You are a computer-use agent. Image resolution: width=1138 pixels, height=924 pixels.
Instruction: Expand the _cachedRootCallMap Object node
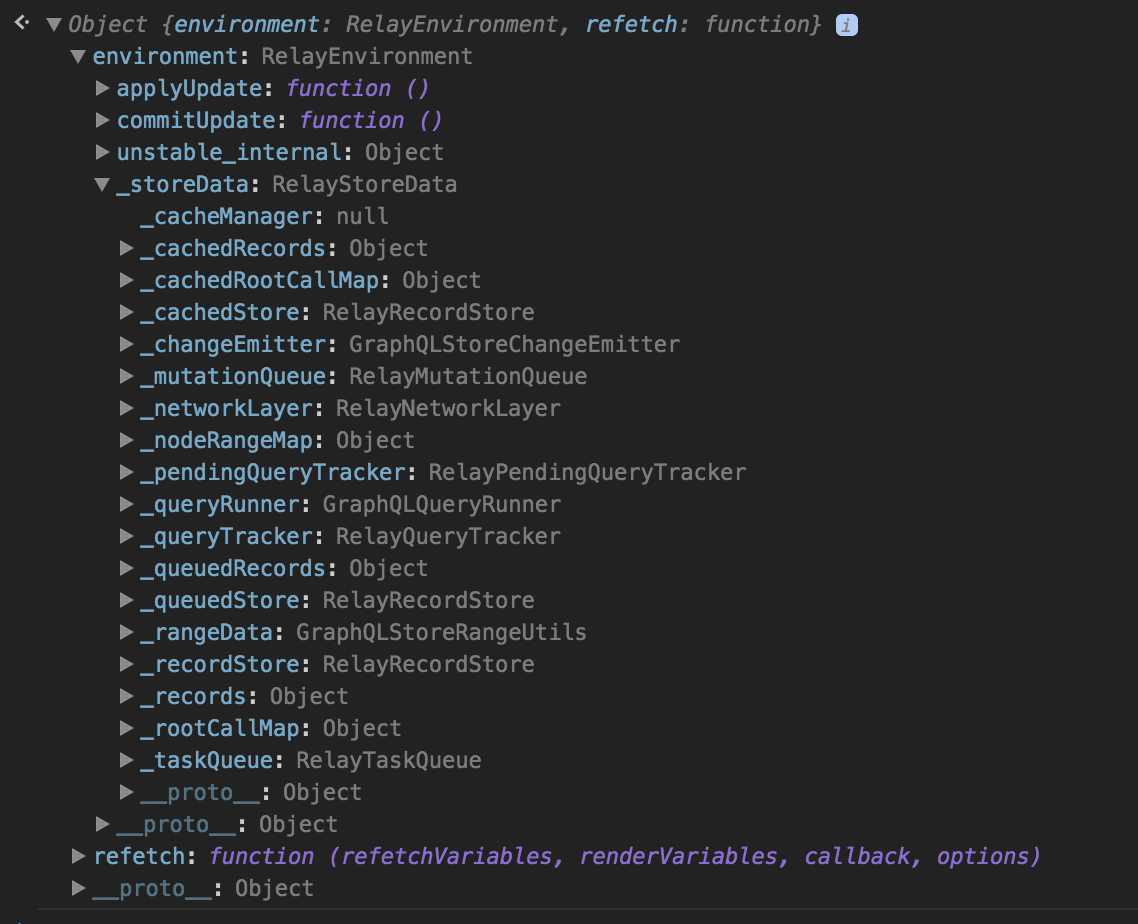point(126,280)
